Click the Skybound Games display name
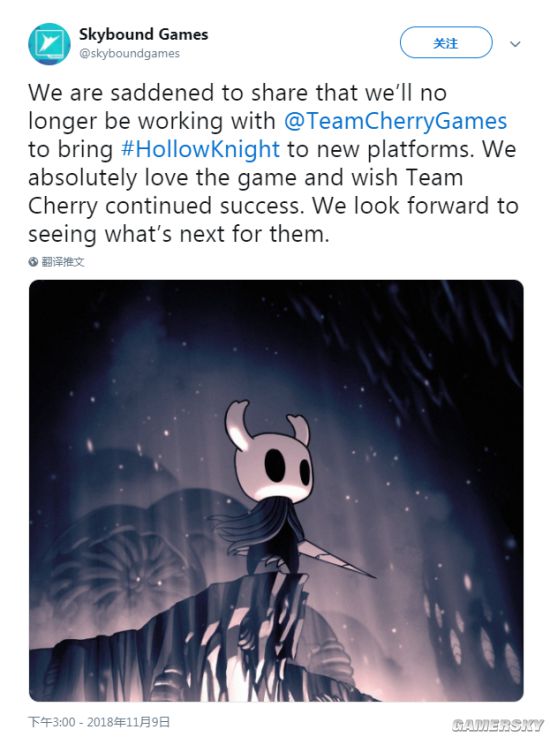This screenshot has width=550, height=737. [x=143, y=34]
